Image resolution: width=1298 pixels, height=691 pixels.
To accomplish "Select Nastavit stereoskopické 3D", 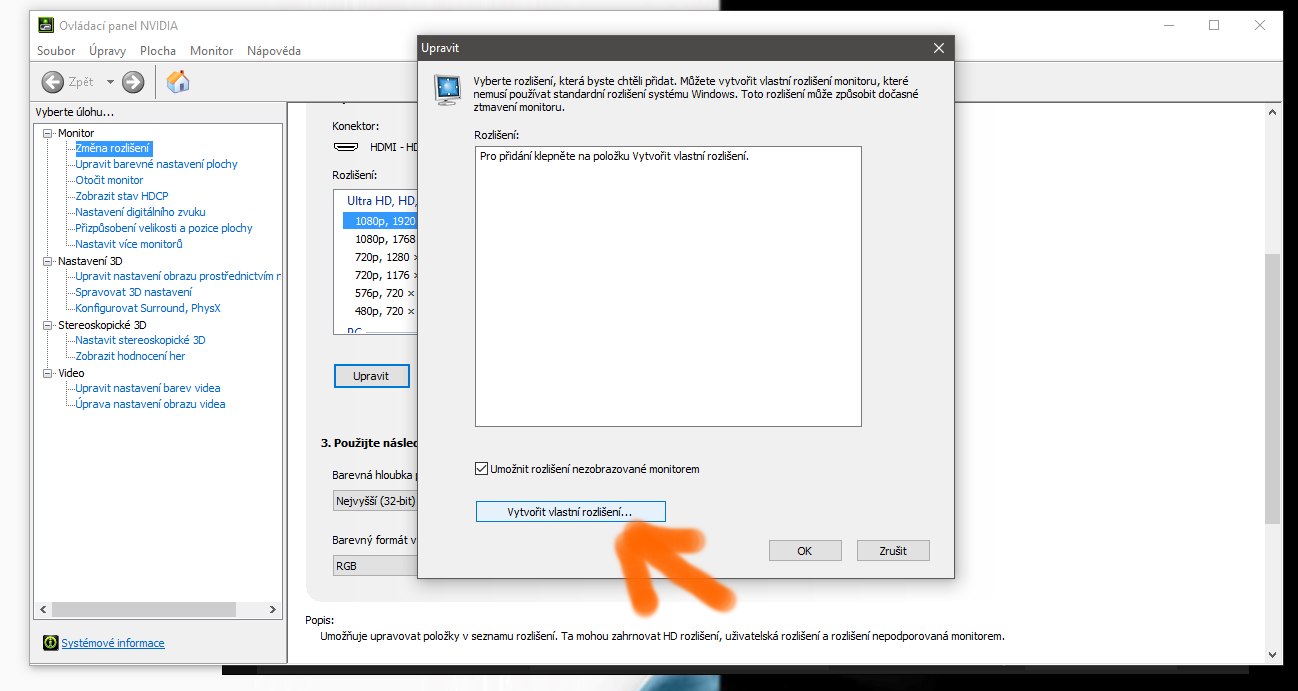I will (140, 340).
